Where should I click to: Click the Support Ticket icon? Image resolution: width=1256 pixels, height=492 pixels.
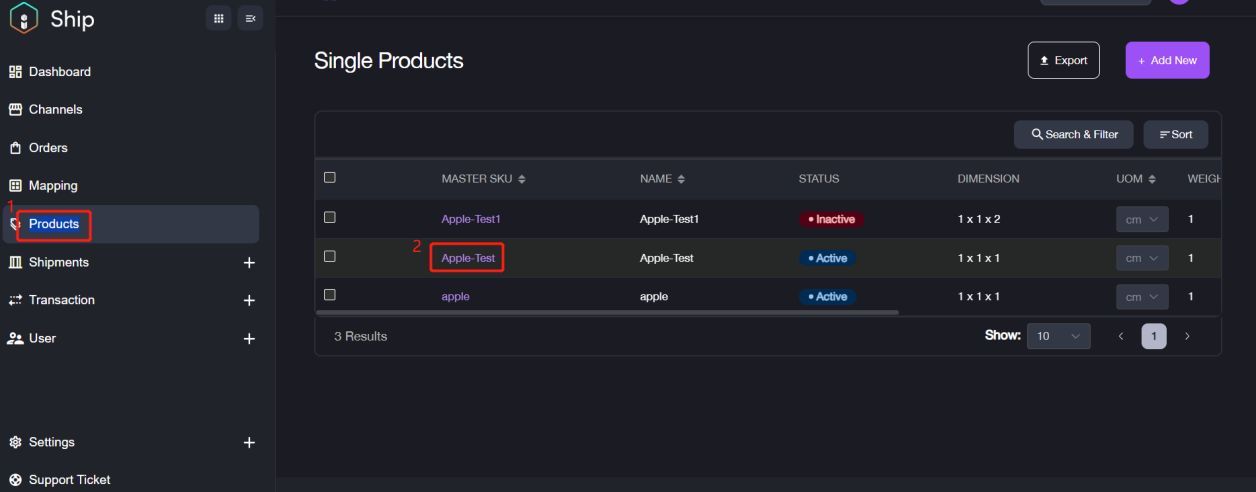click(x=15, y=480)
